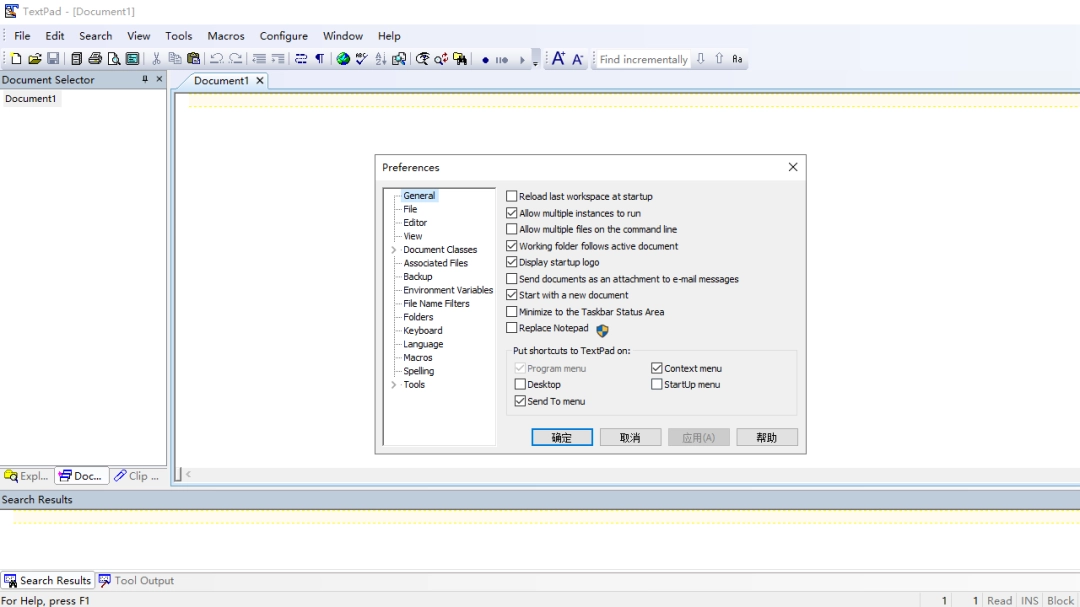
Task: Toggle Word Wrap toolbar icon
Action: pos(301,59)
